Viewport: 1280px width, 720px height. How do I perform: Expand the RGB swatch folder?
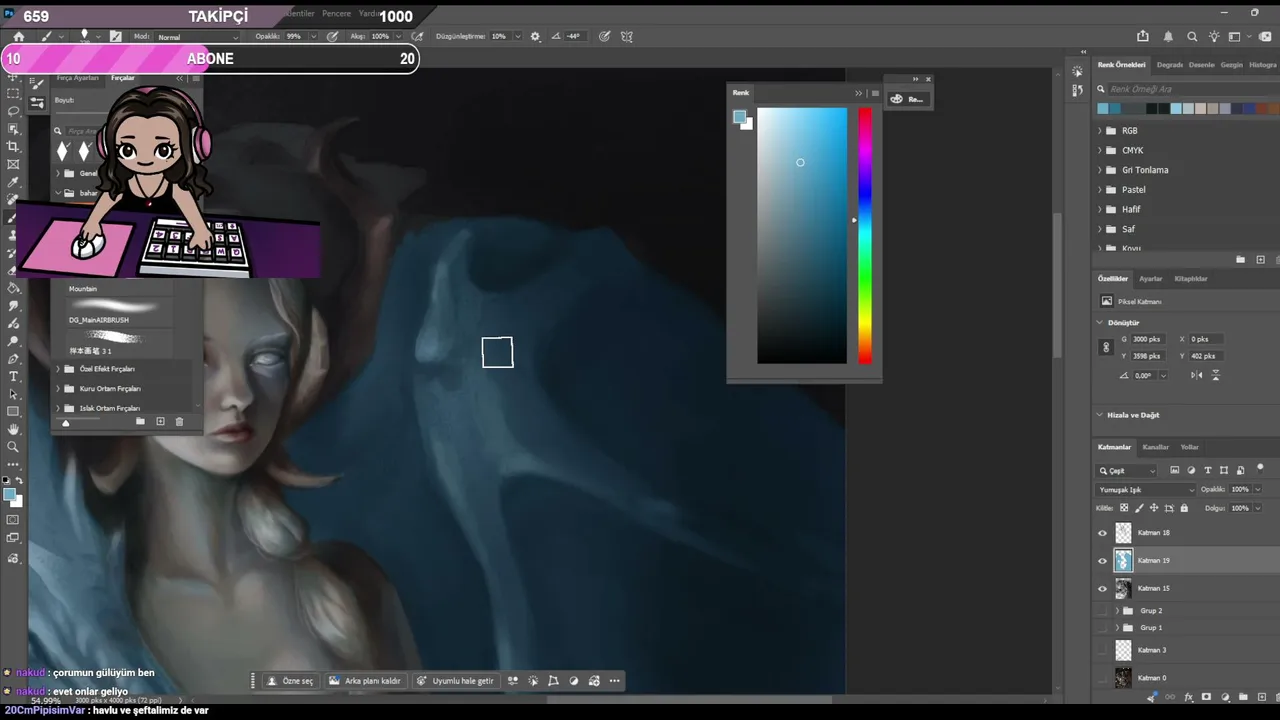tap(1100, 131)
